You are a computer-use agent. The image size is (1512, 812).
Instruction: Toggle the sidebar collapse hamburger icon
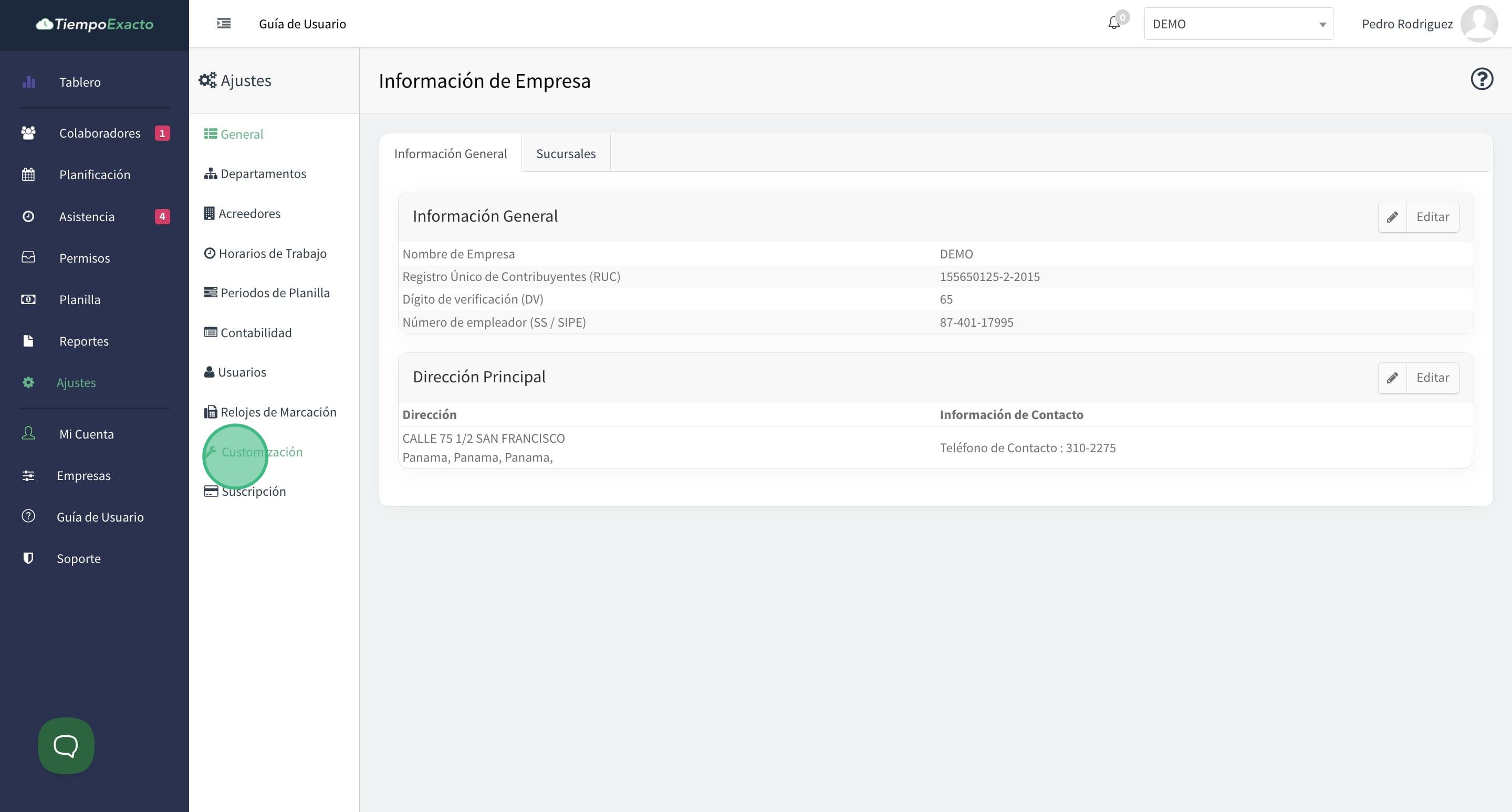pos(224,24)
